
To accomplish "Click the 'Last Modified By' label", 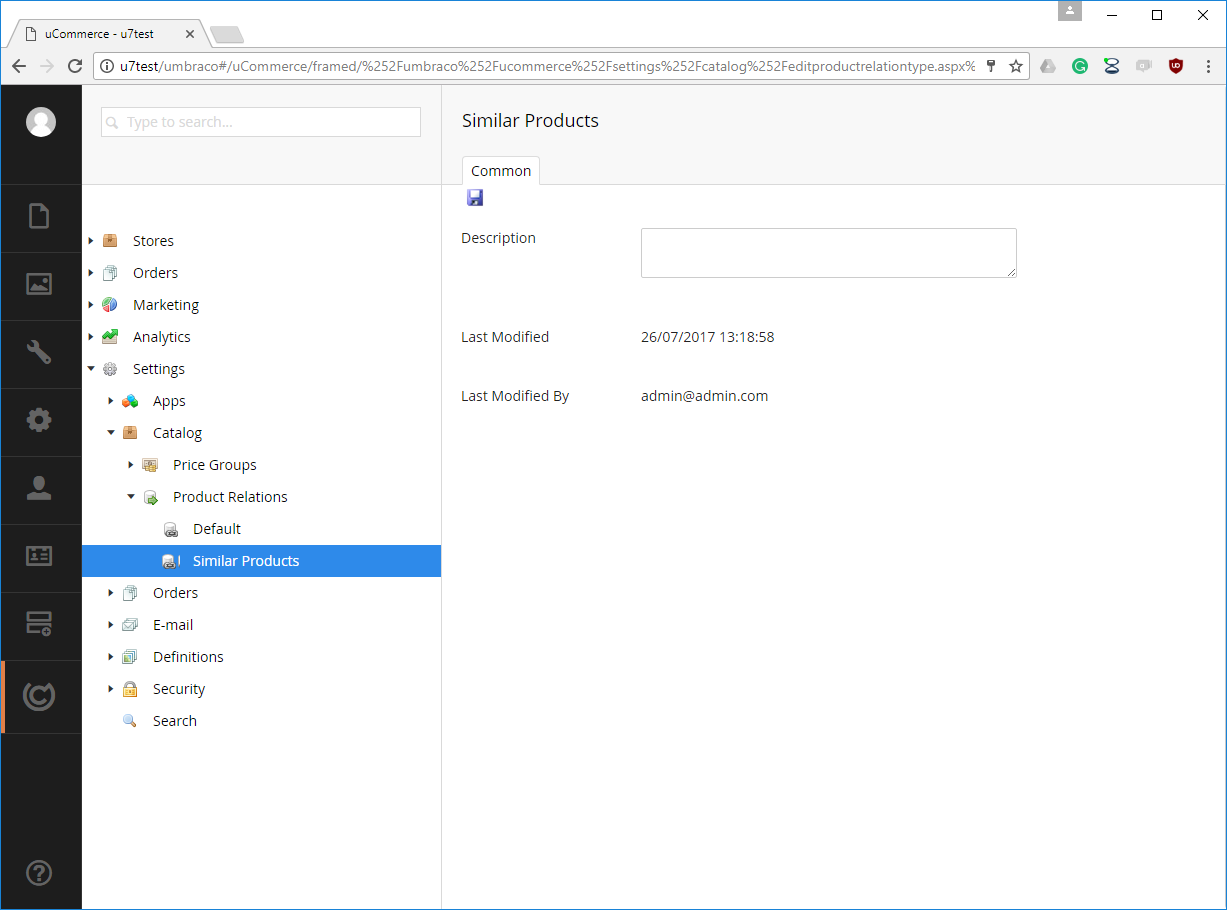I will click(x=515, y=396).
